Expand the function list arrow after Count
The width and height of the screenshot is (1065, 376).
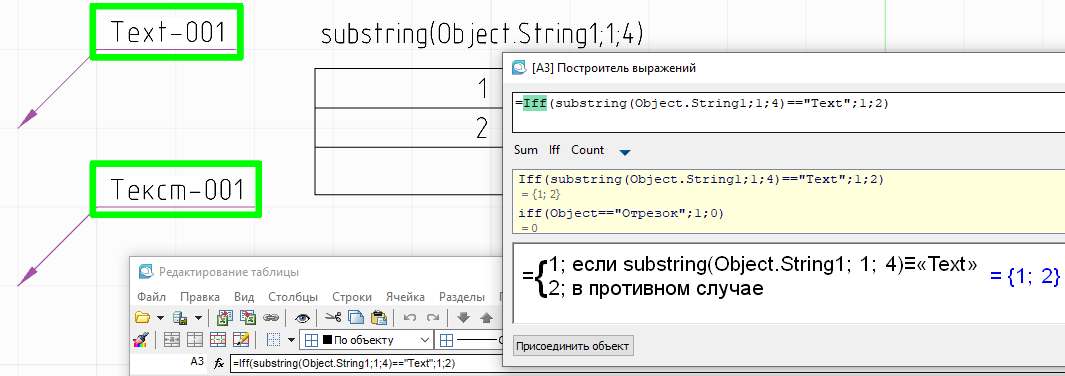(x=625, y=152)
